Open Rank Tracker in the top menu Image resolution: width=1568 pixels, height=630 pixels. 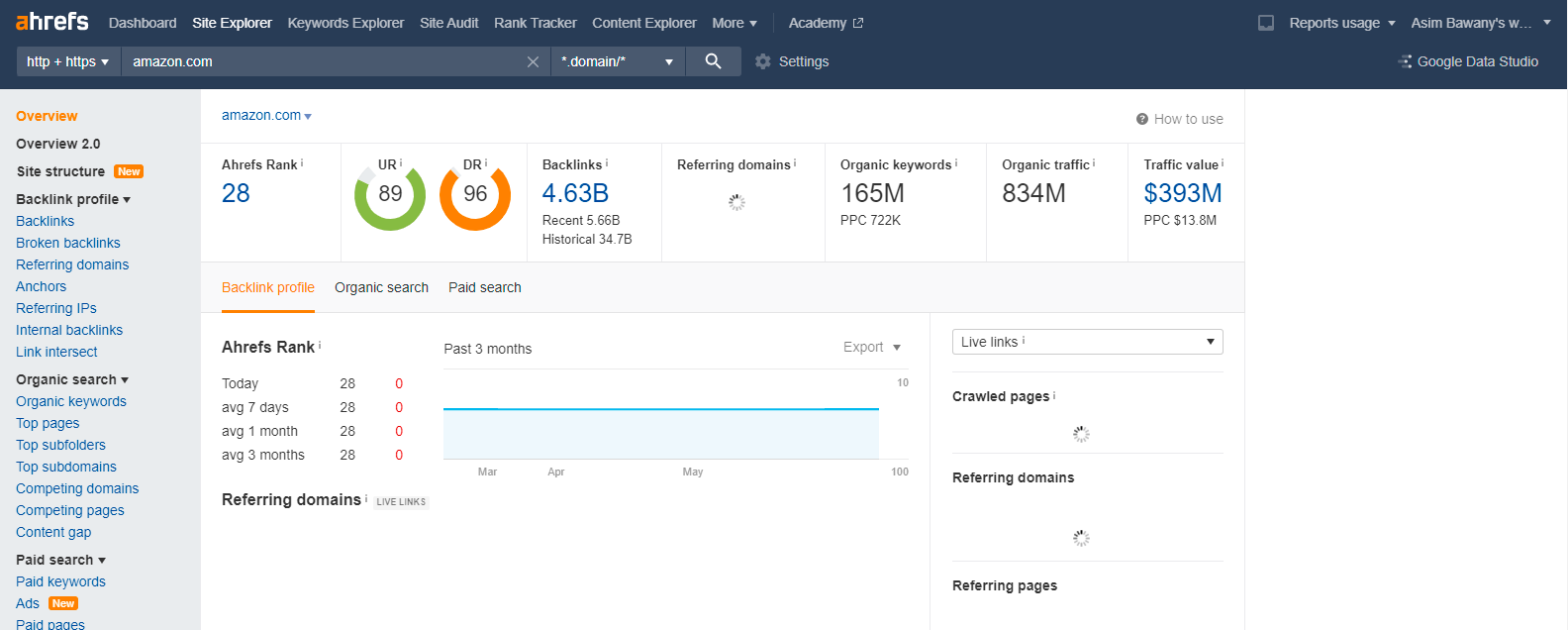click(x=536, y=23)
